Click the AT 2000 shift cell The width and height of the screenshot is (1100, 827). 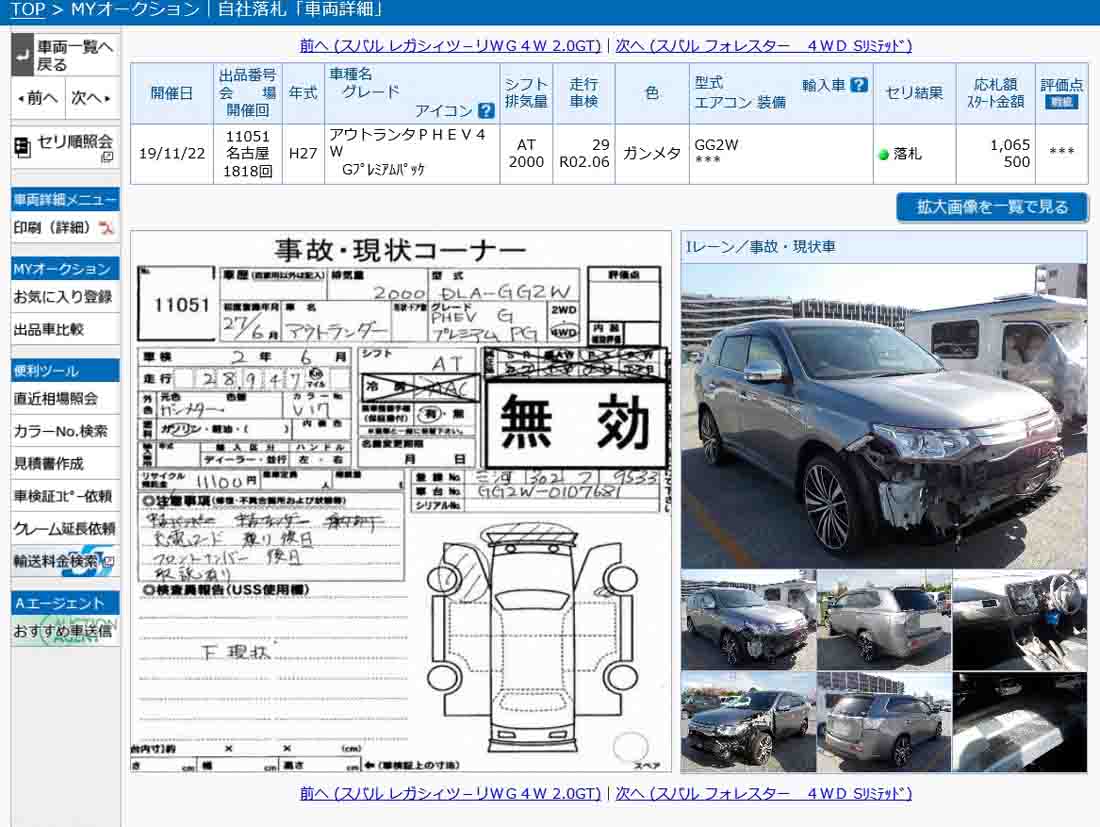[x=526, y=154]
